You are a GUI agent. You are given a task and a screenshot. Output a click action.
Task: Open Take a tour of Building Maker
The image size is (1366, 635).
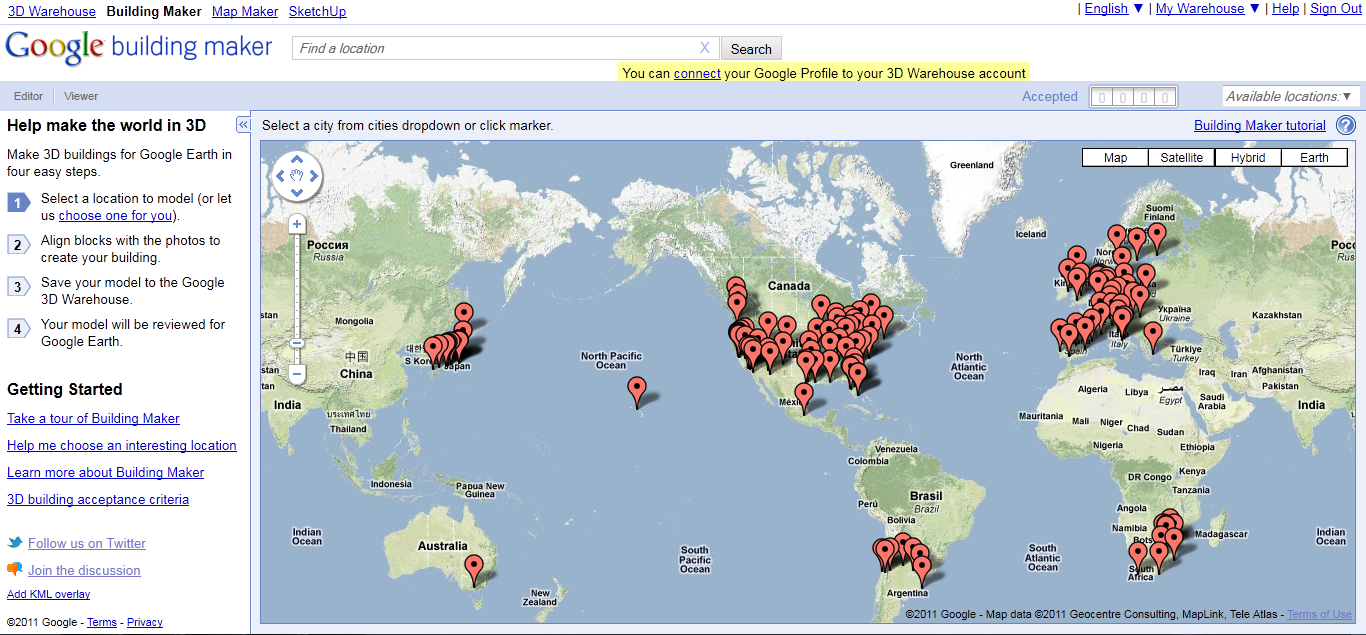pos(93,418)
